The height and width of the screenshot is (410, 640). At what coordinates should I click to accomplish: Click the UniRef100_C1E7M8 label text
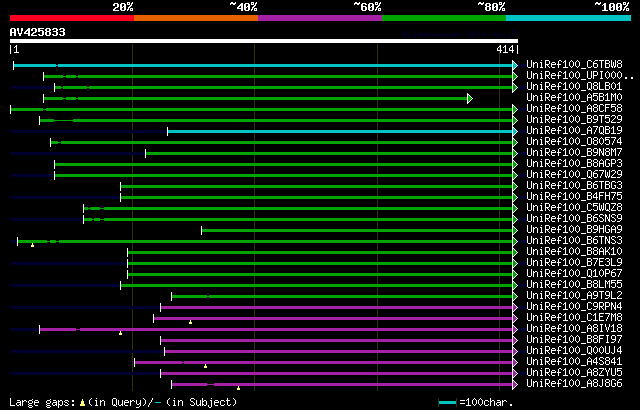pos(574,318)
